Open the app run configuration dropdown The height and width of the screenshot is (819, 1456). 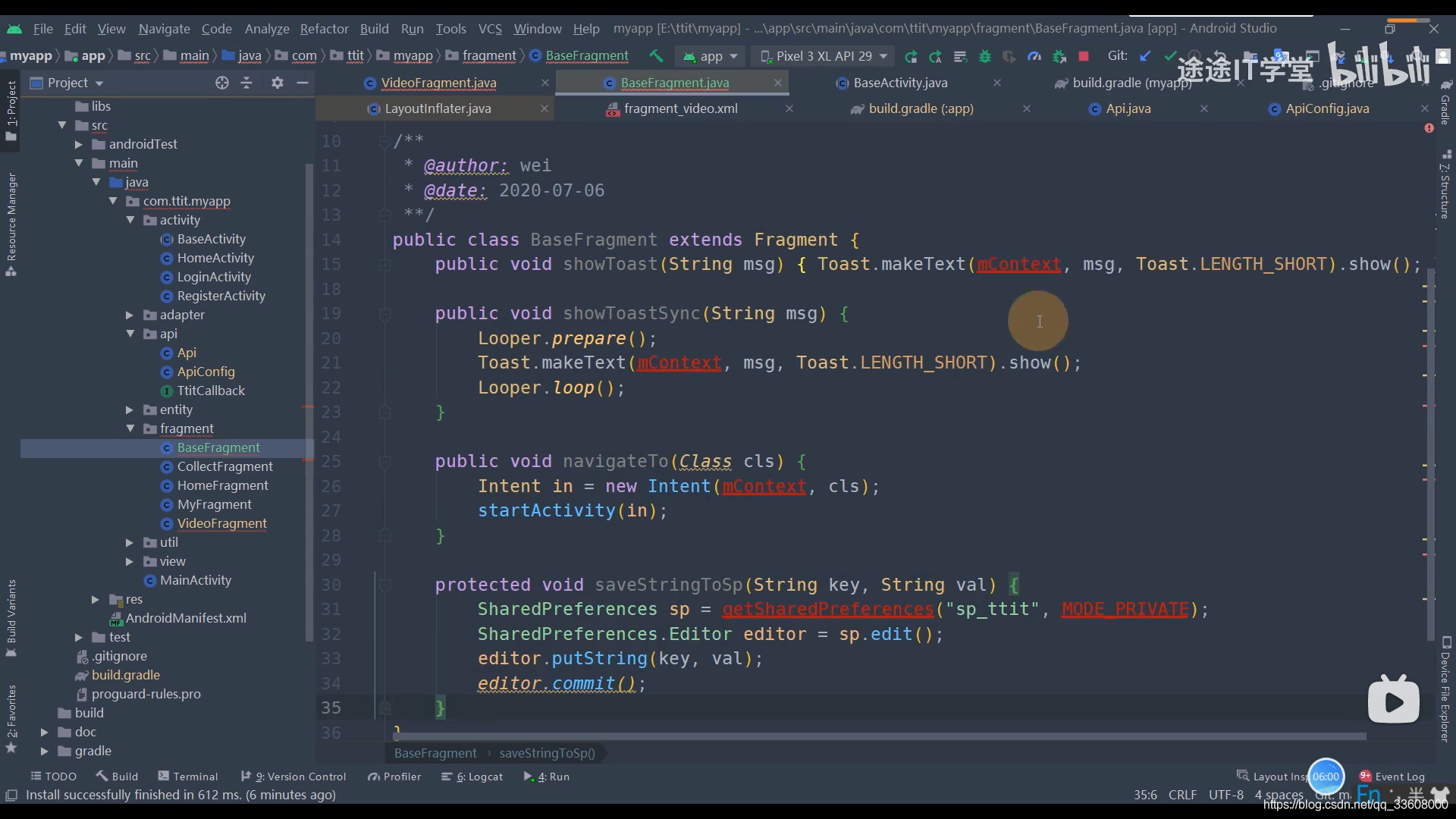710,56
